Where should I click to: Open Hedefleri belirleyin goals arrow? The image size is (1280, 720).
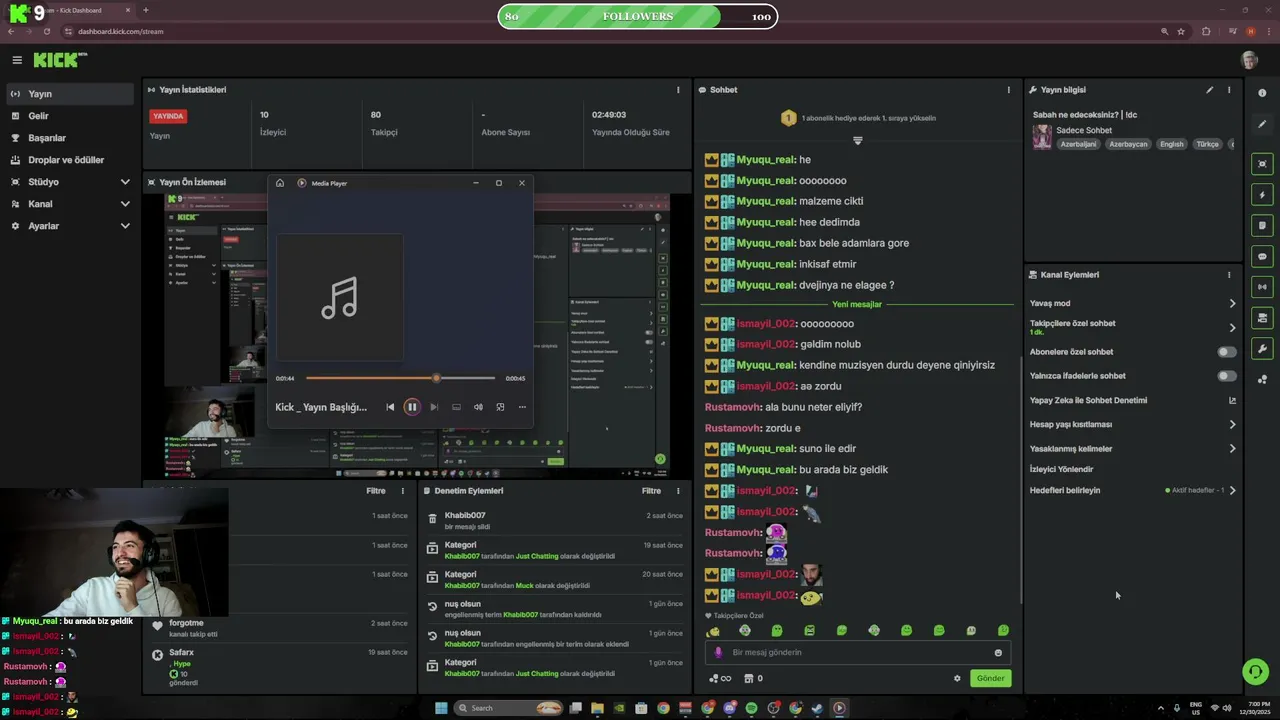(1232, 491)
